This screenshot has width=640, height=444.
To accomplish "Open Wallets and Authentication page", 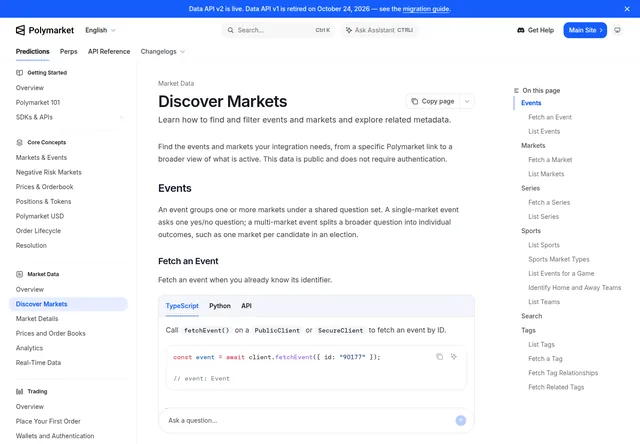I will coord(55,436).
